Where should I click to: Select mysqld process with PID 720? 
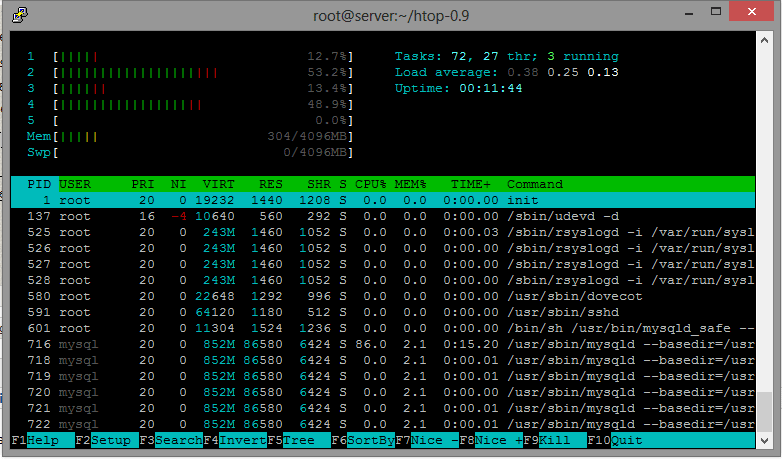point(383,392)
